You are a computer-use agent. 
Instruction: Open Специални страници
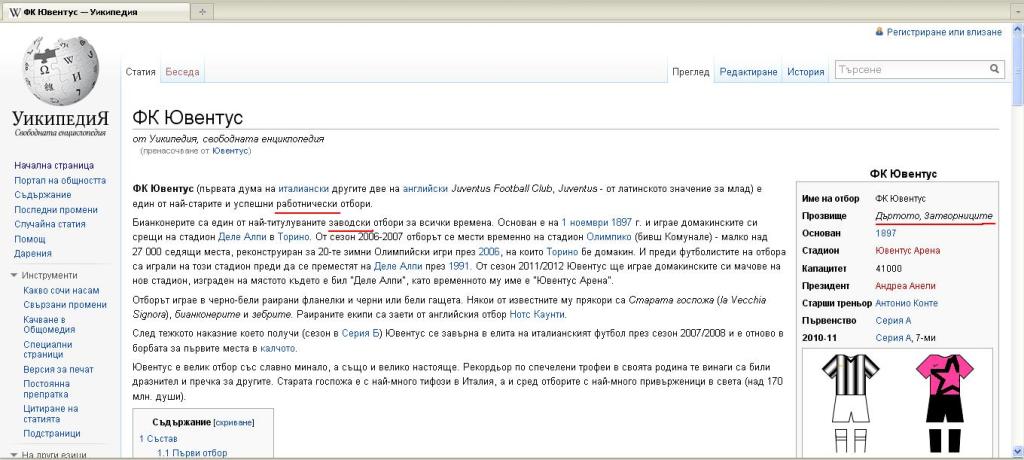click(x=48, y=350)
